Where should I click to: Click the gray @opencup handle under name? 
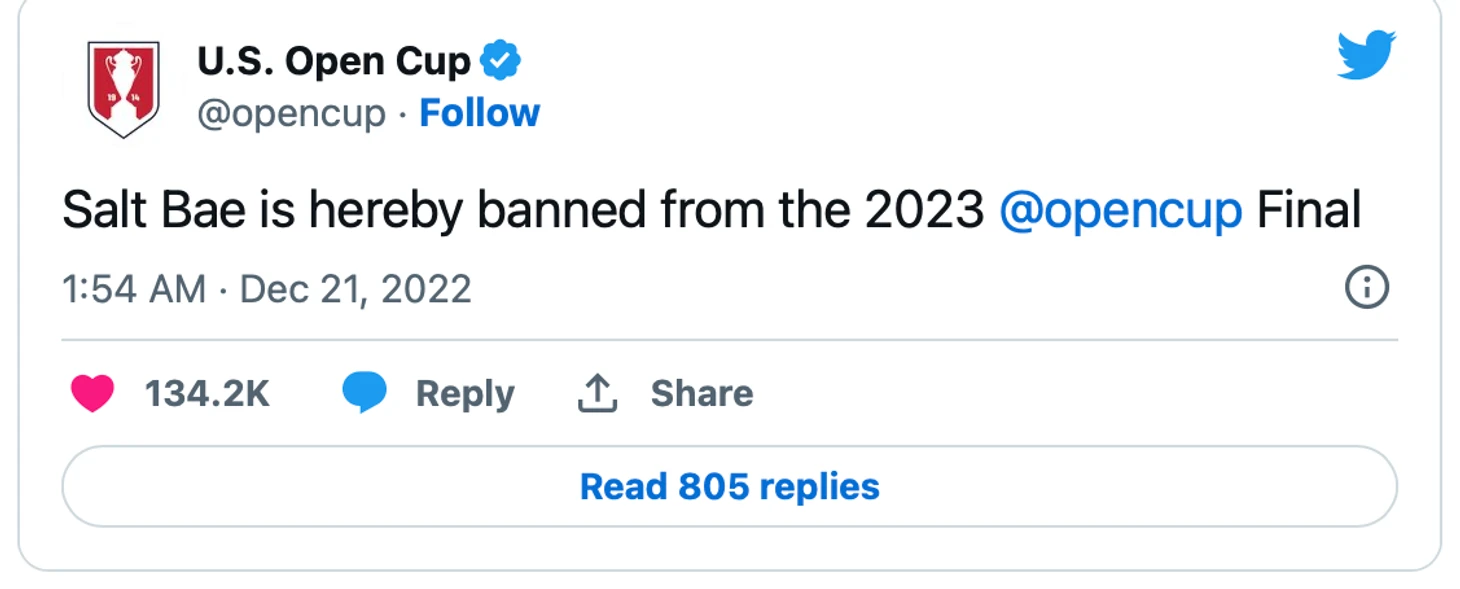291,114
